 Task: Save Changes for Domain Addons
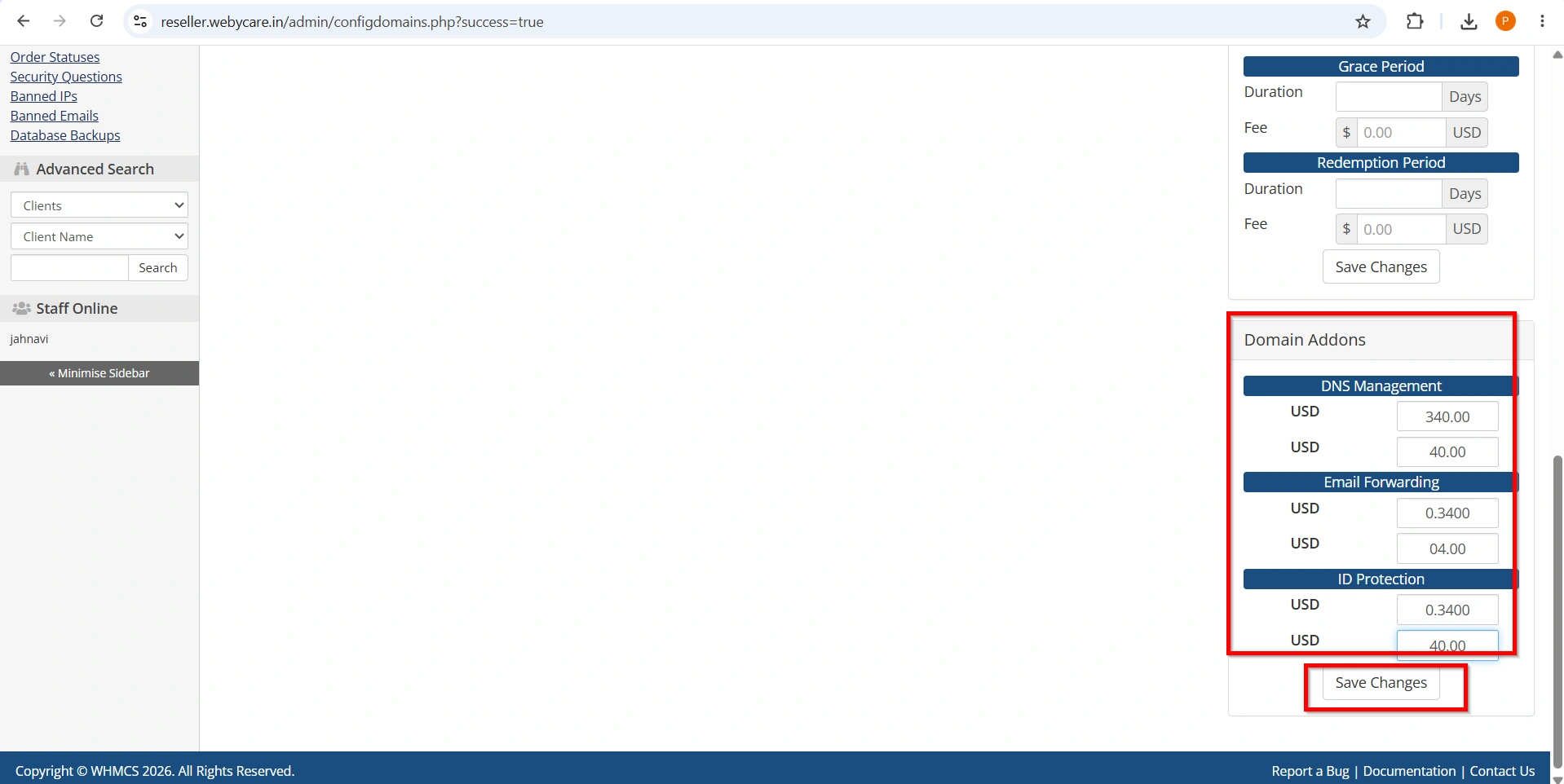pyautogui.click(x=1381, y=683)
